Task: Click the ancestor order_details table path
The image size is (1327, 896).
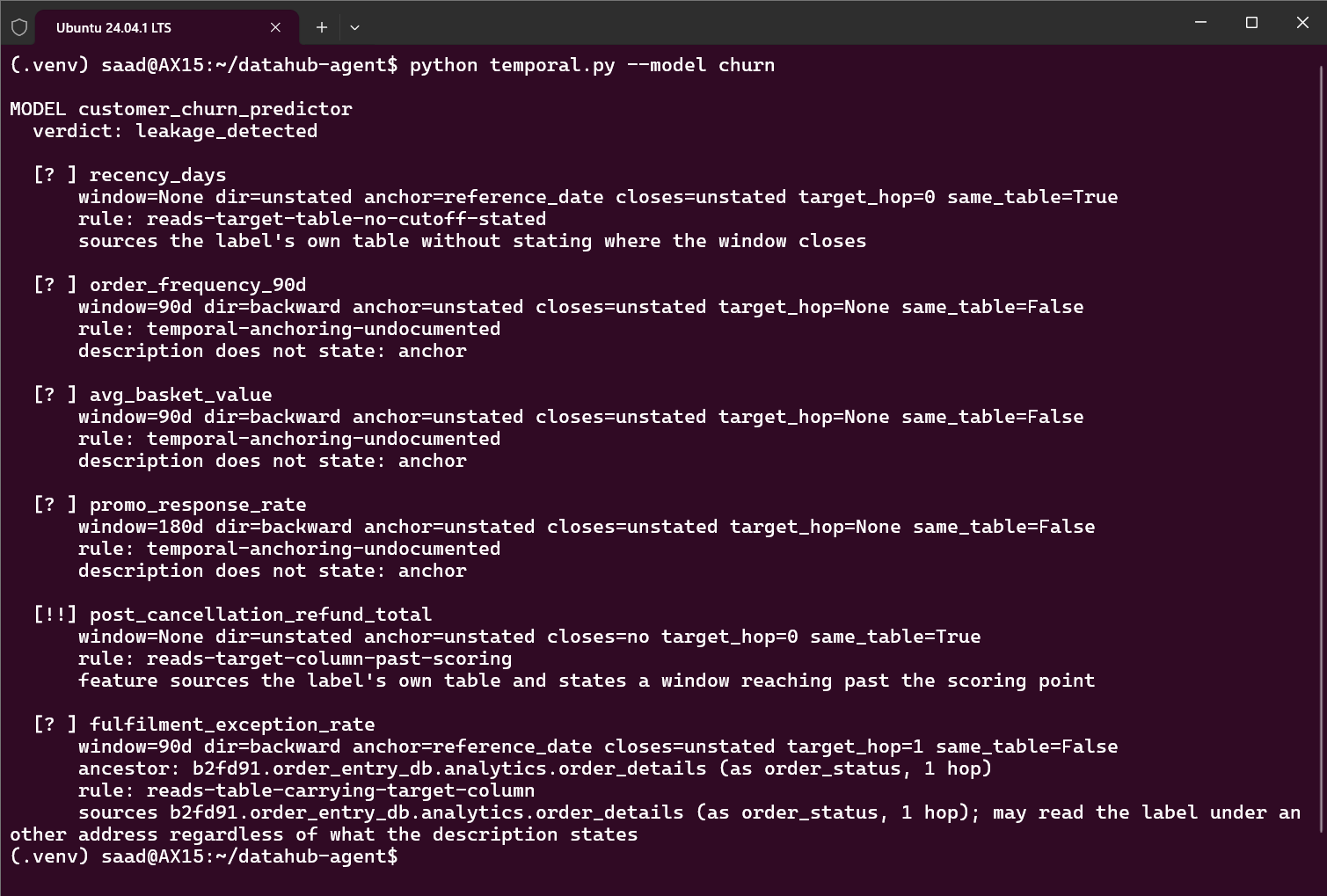Action: tap(449, 769)
